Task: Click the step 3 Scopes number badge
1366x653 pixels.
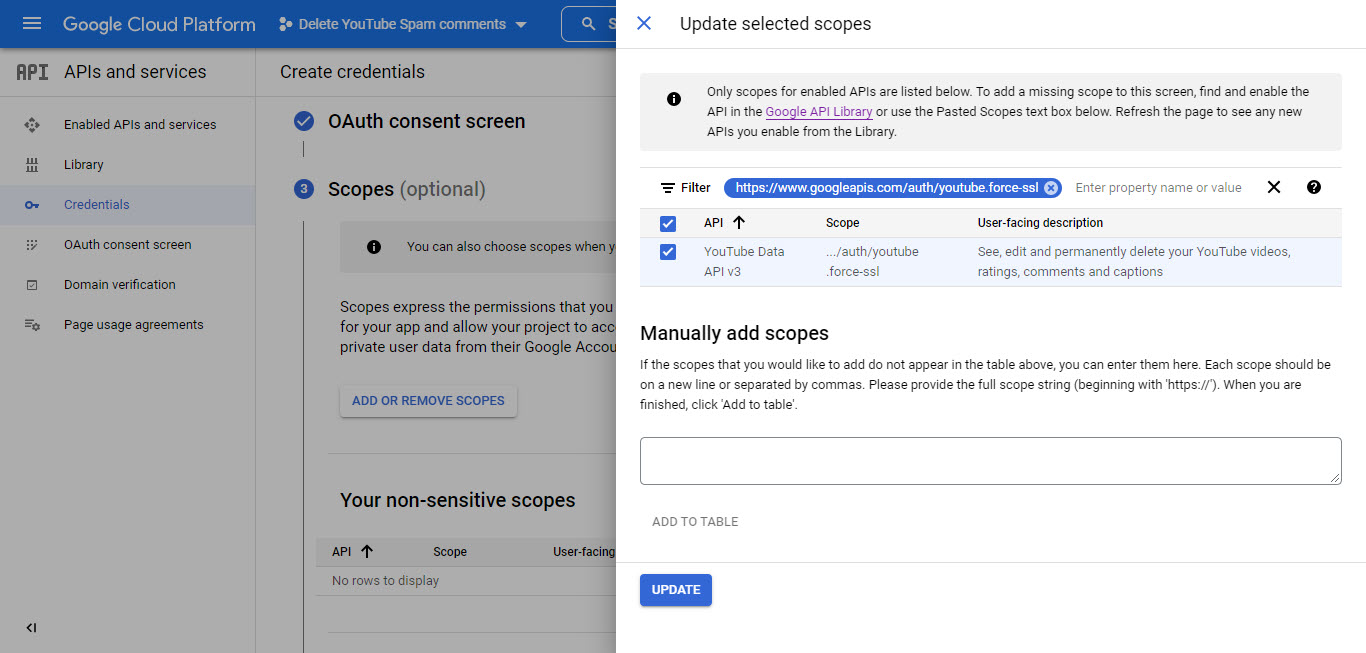Action: pyautogui.click(x=304, y=189)
